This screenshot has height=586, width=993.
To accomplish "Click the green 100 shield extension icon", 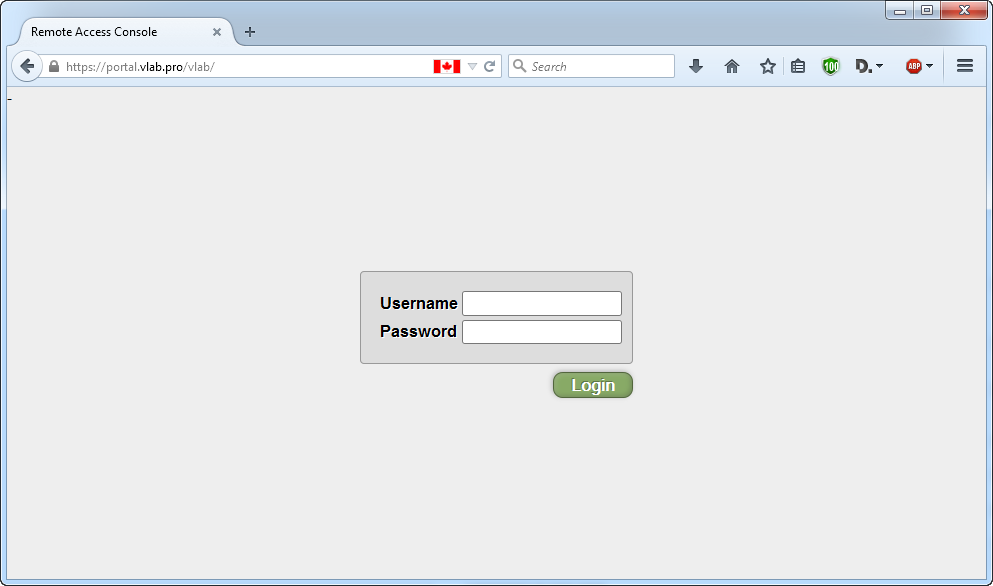I will point(830,66).
